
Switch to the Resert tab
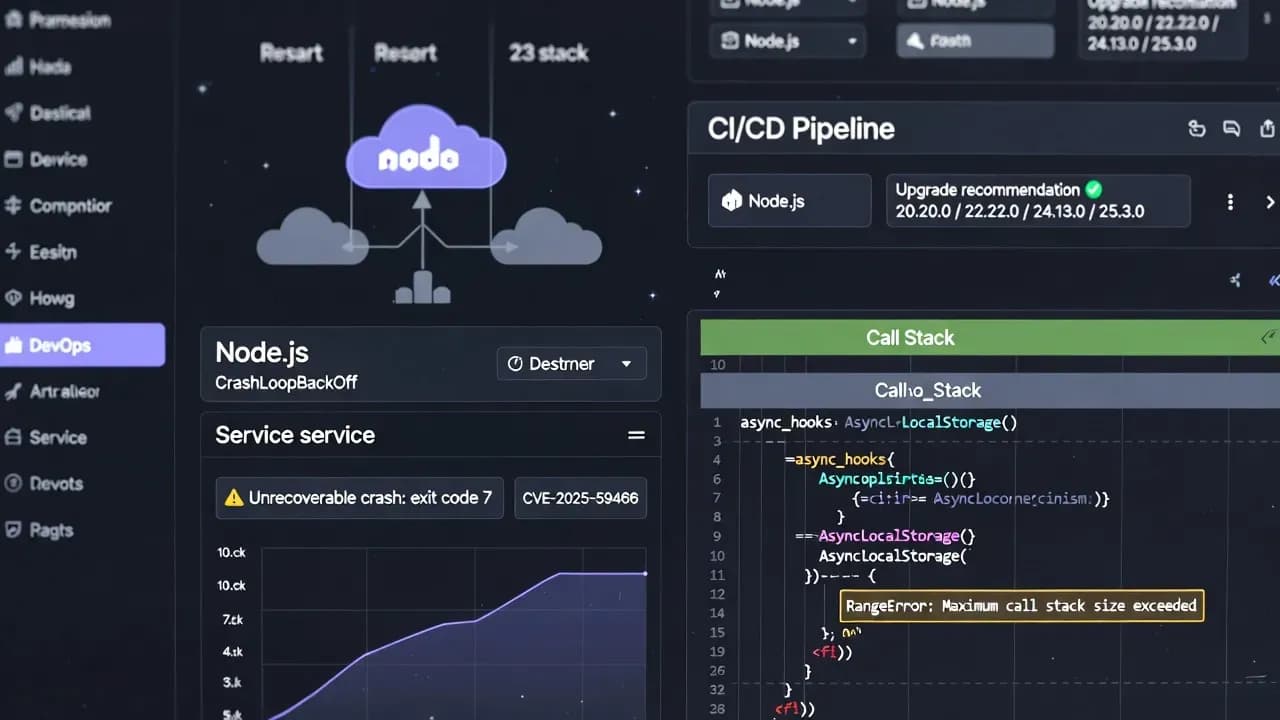(x=404, y=53)
